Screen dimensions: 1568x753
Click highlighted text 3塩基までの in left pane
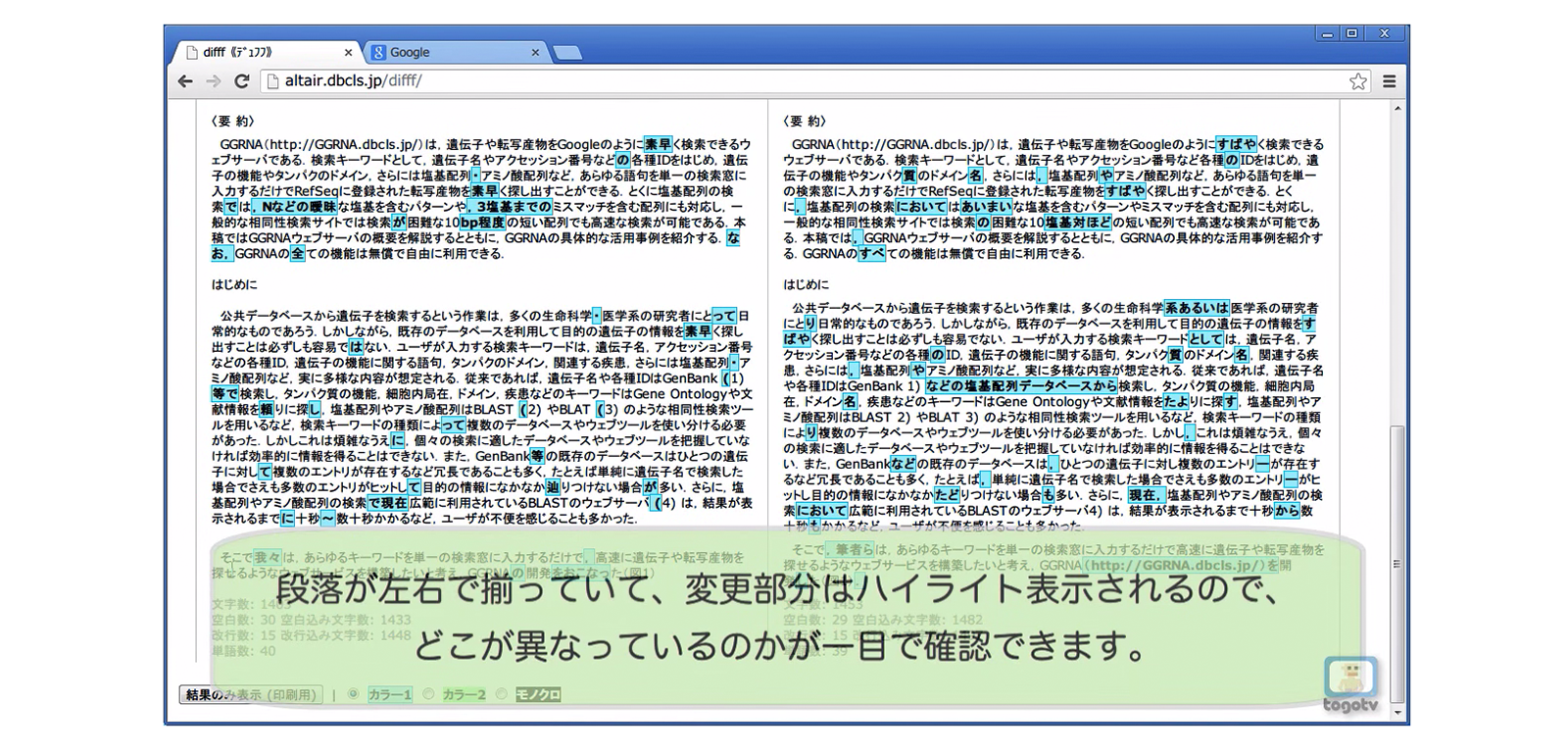point(508,207)
